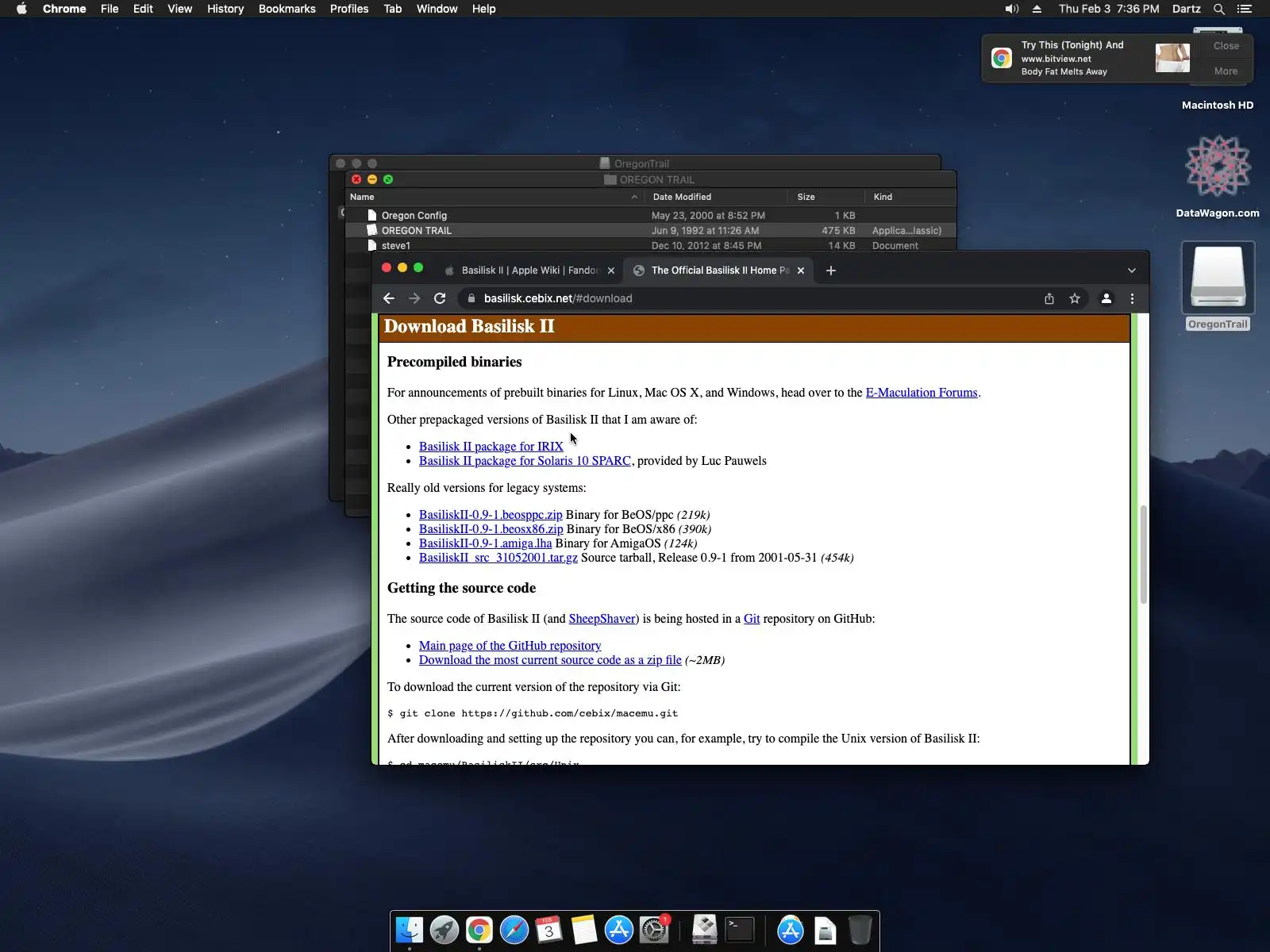
Task: Open Chrome's three-dot menu
Action: [1132, 298]
